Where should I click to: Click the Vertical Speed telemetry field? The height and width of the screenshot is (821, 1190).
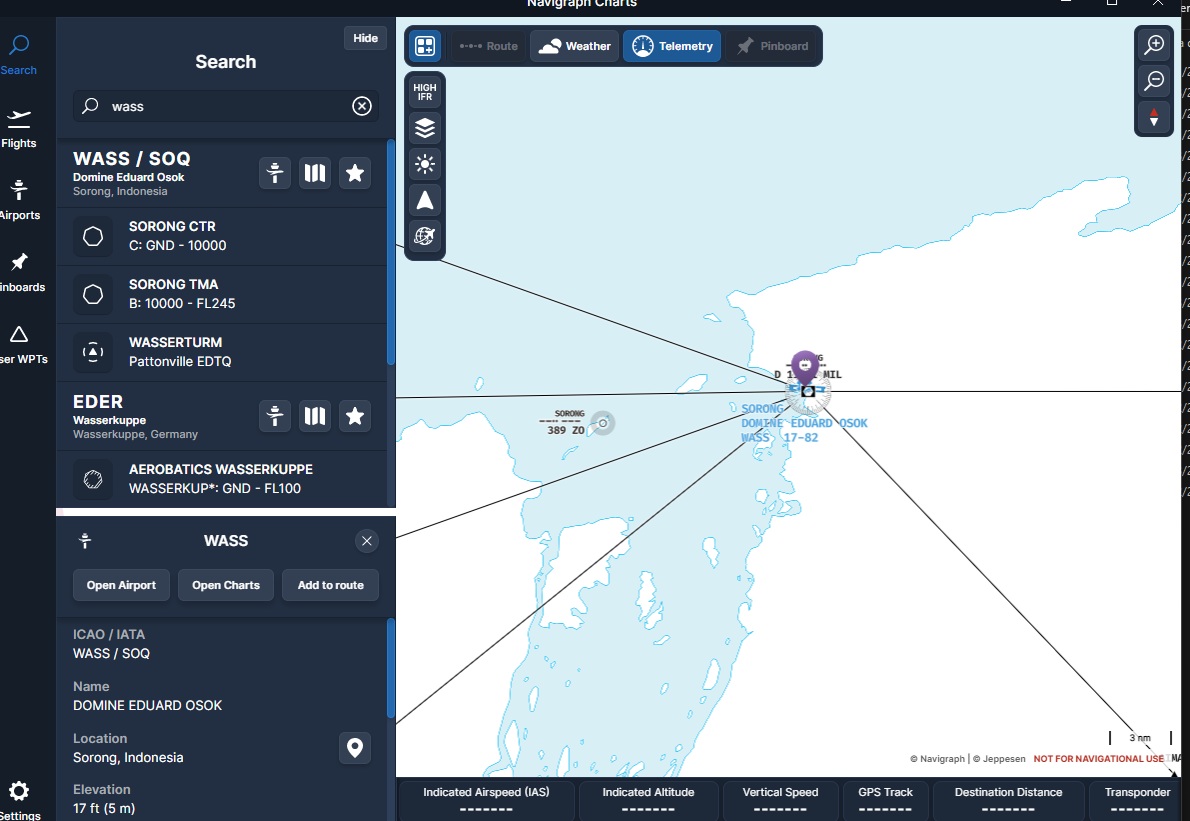click(780, 800)
